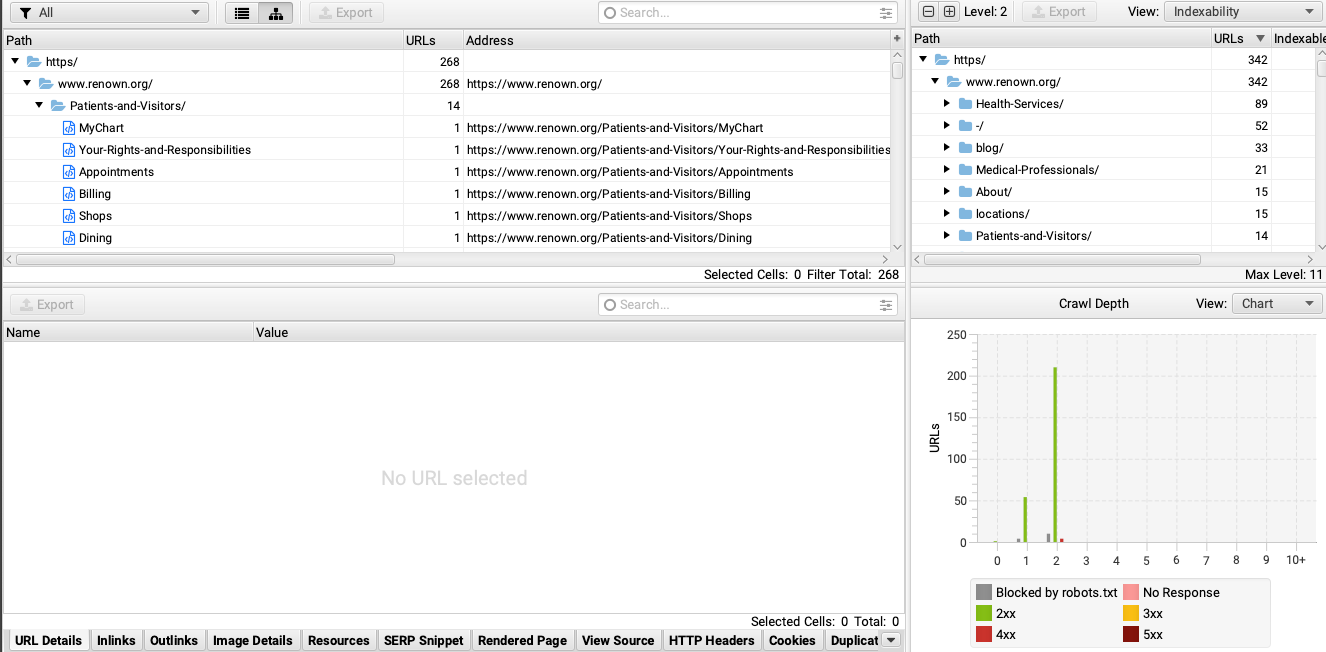
Task: Open the Indexability view dropdown
Action: click(1242, 12)
